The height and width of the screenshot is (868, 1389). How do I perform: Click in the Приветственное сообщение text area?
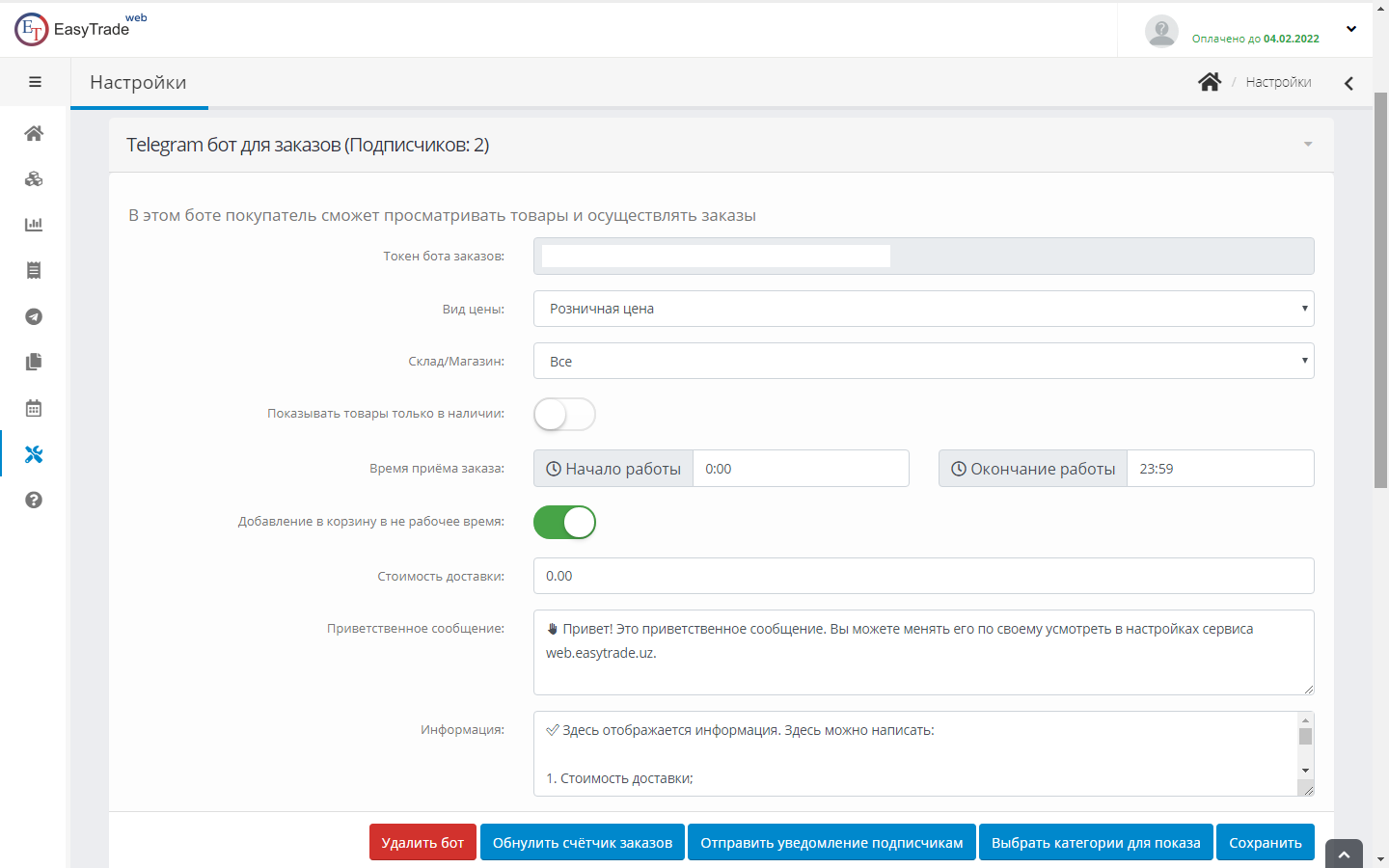tap(924, 652)
